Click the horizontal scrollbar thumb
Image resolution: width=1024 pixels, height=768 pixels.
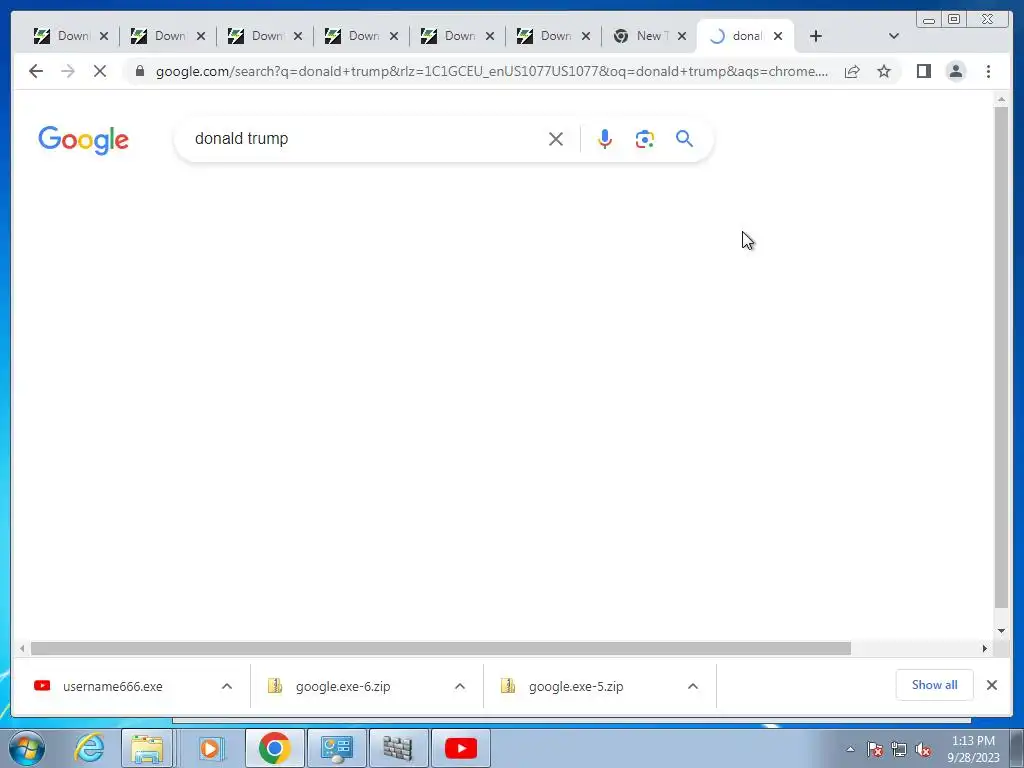click(x=441, y=648)
